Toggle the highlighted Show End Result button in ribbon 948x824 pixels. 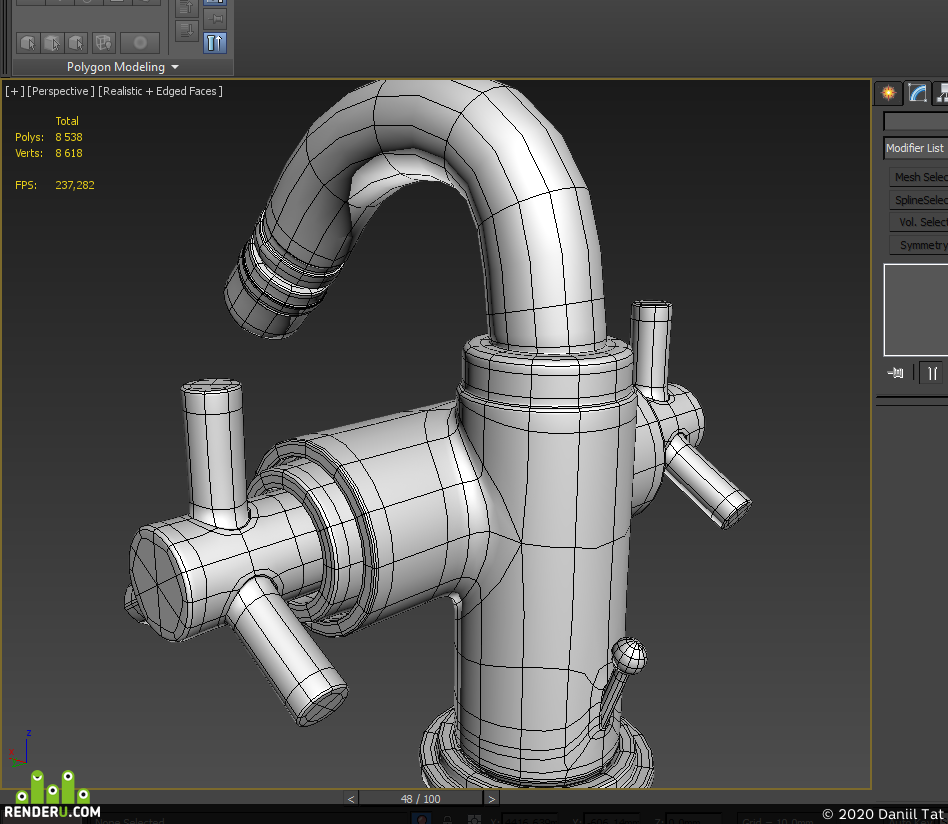click(215, 42)
